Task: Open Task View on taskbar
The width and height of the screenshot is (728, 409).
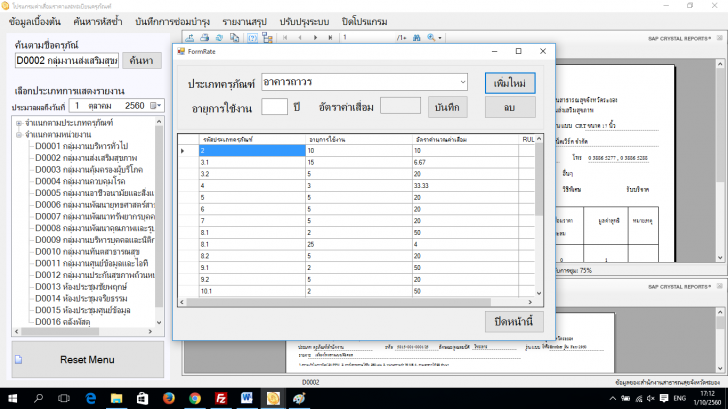Action: tap(64, 398)
